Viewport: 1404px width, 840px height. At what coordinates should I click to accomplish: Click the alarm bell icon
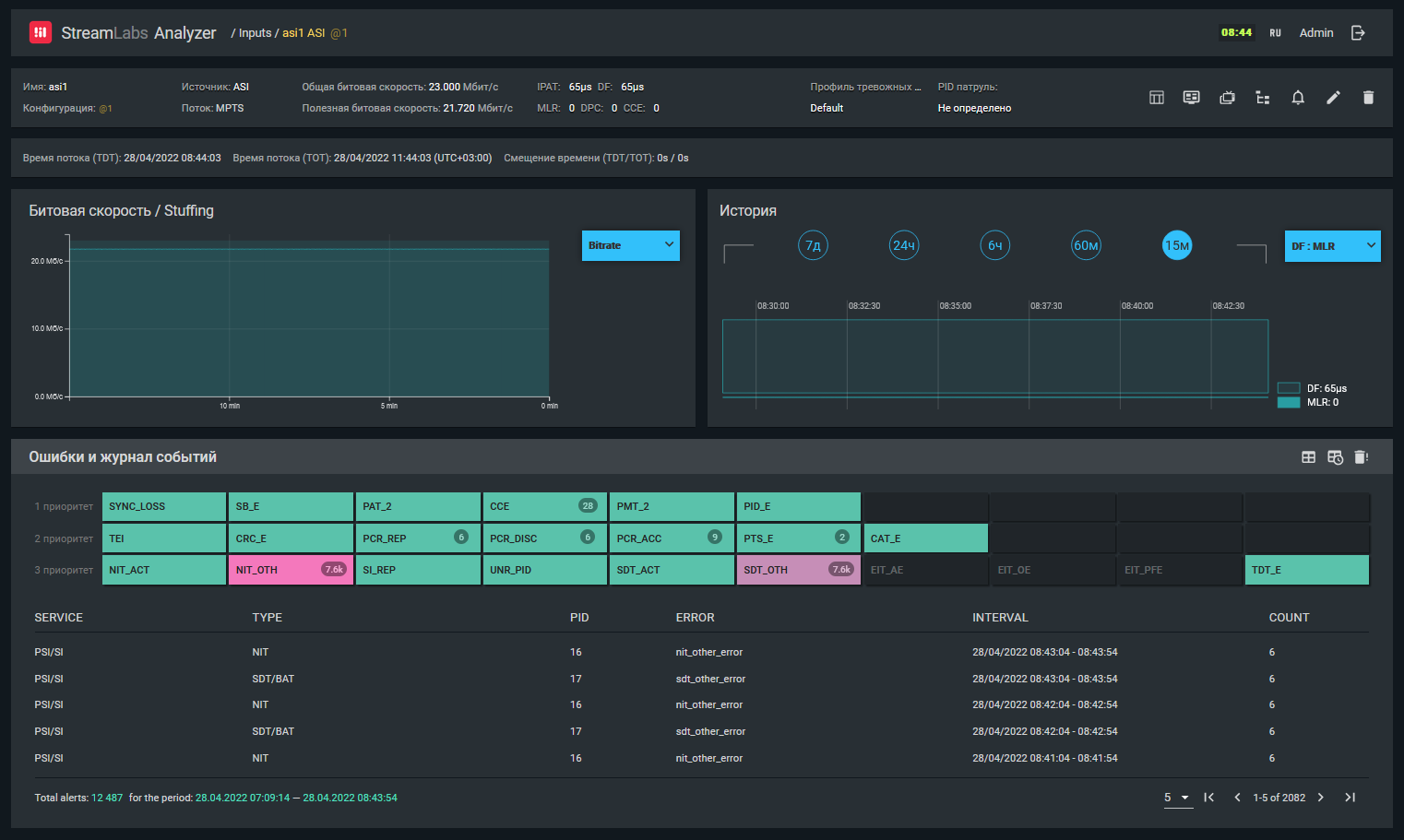[x=1298, y=98]
